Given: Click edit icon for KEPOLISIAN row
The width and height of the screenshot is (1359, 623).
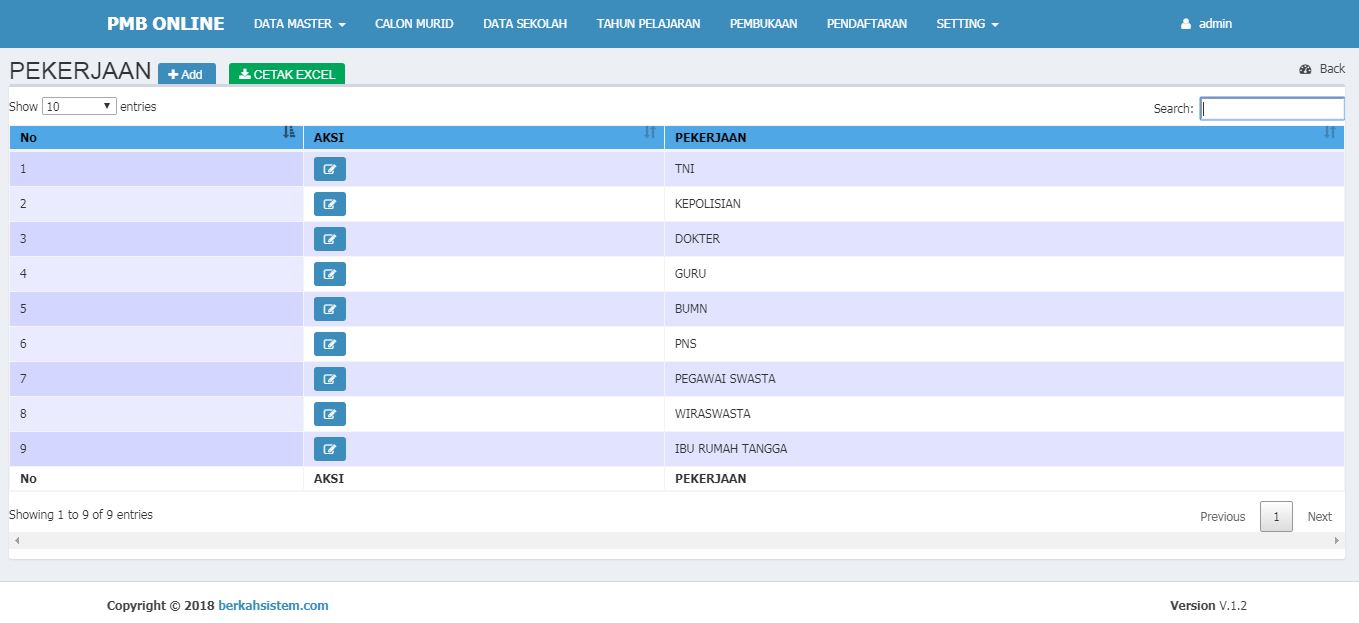Looking at the screenshot, I should 329,204.
